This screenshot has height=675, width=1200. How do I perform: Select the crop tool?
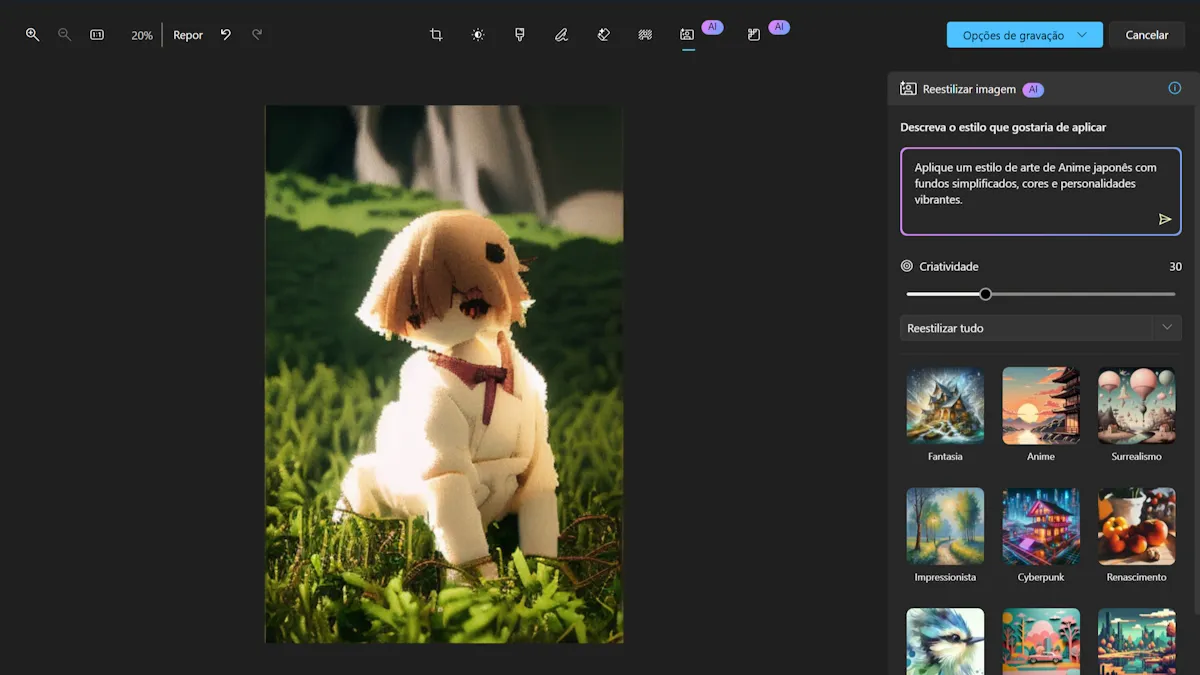click(436, 35)
